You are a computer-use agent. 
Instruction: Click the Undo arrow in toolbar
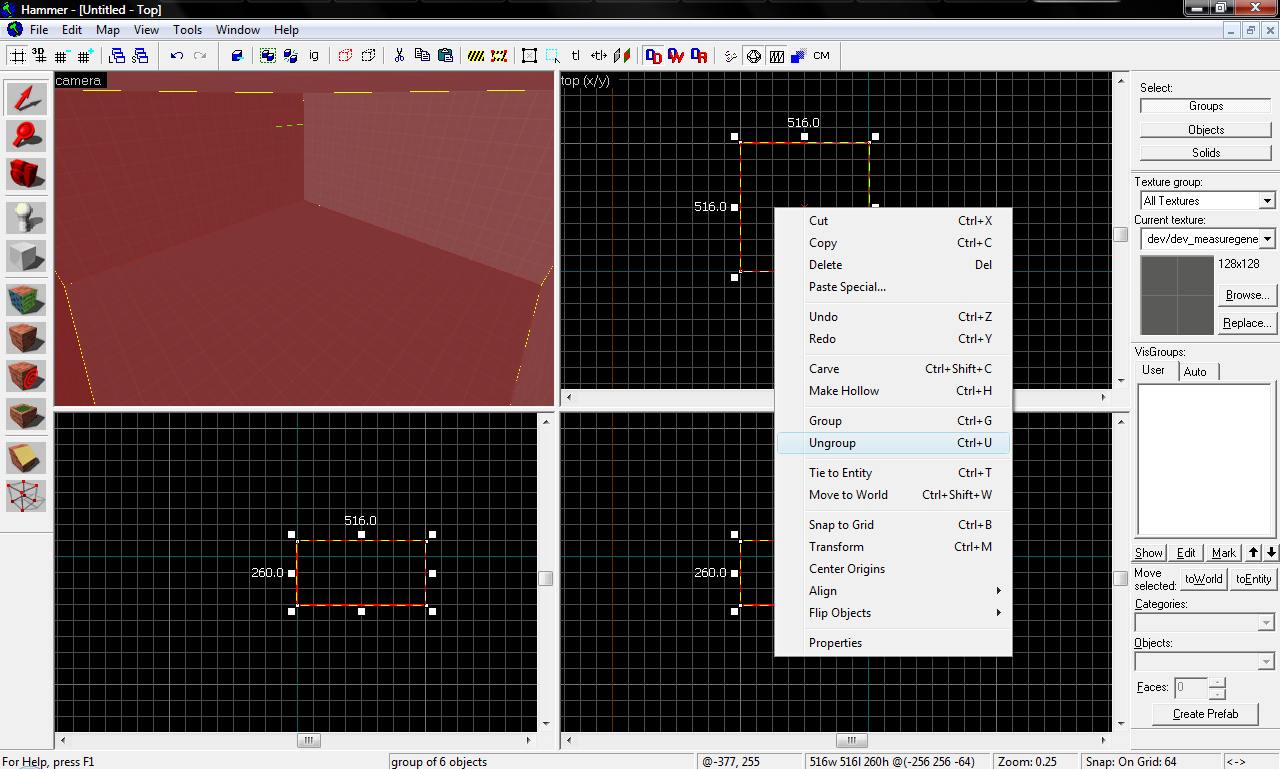177,56
